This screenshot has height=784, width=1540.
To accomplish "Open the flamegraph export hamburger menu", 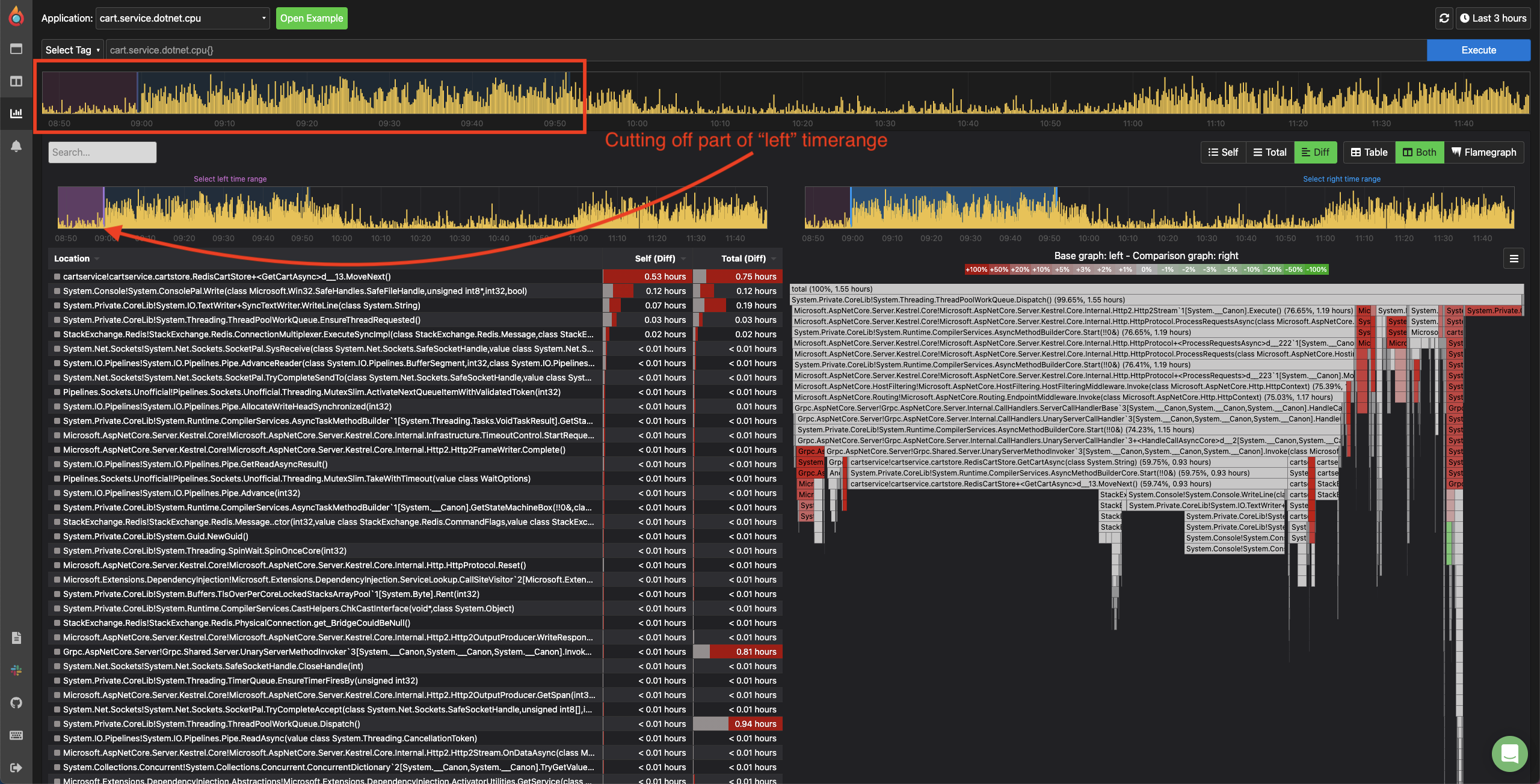I will point(1514,259).
